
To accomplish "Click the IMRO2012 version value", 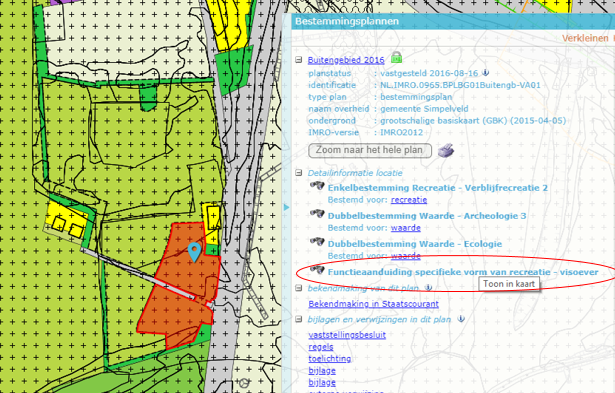I will click(402, 132).
